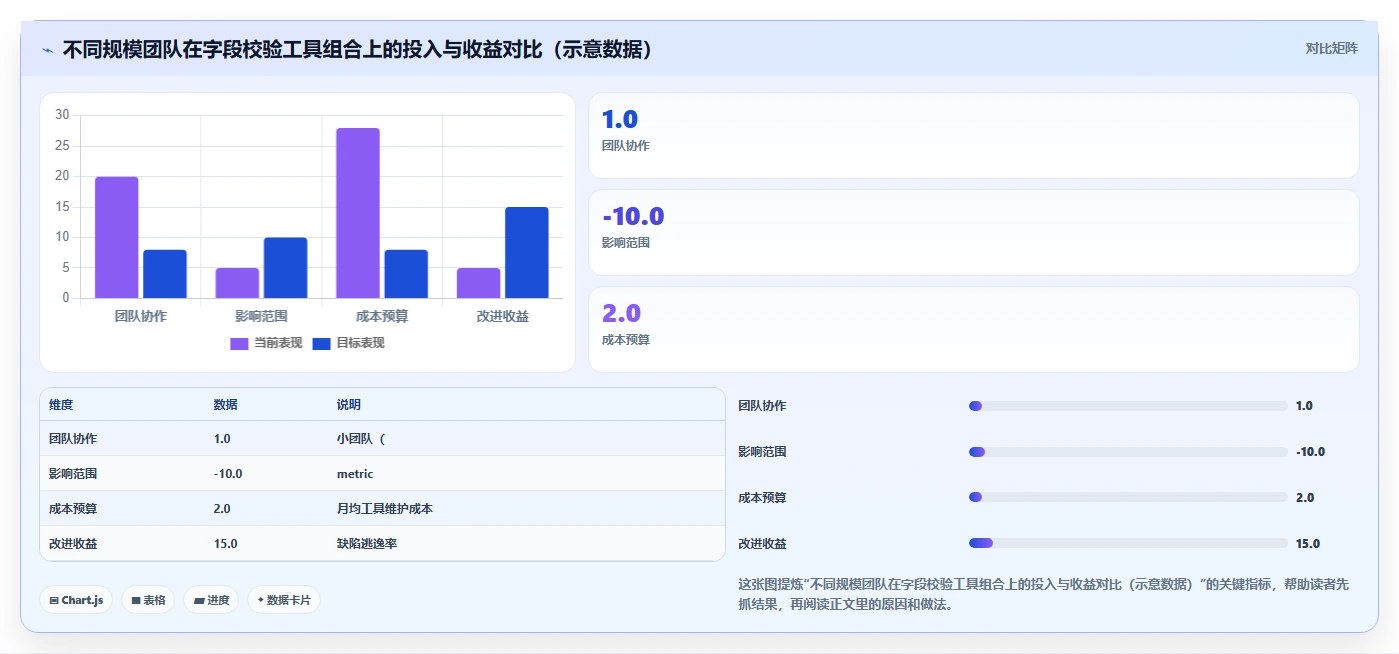Click the 30 y-axis tick label

[x=62, y=115]
